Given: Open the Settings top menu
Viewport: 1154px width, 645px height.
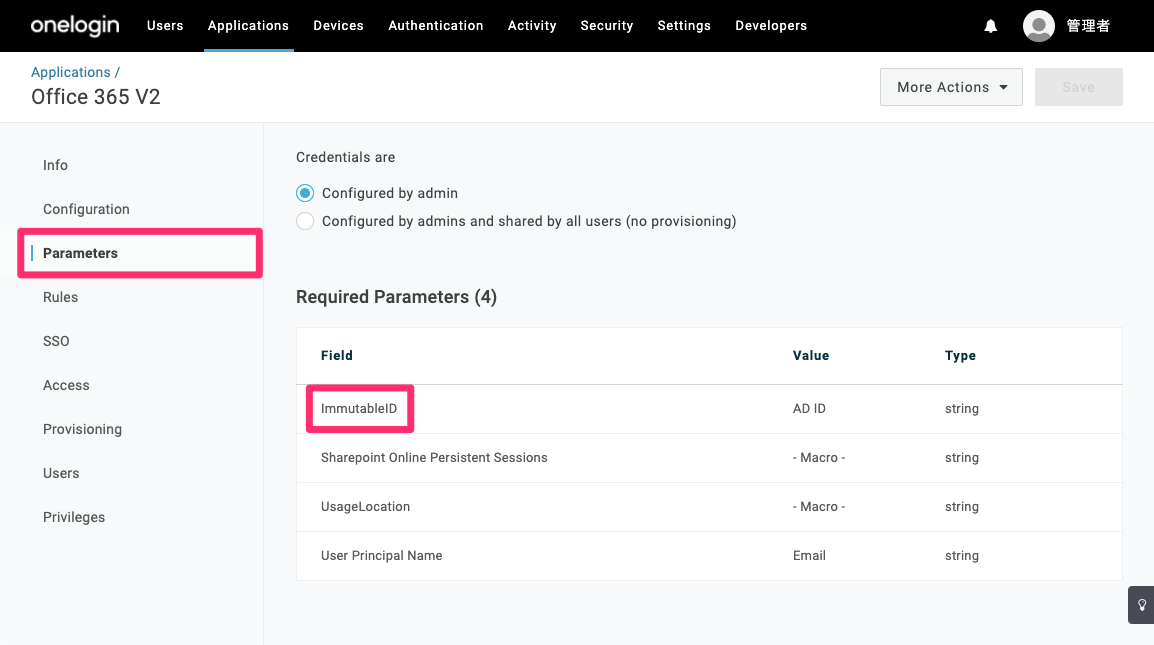Looking at the screenshot, I should [684, 26].
